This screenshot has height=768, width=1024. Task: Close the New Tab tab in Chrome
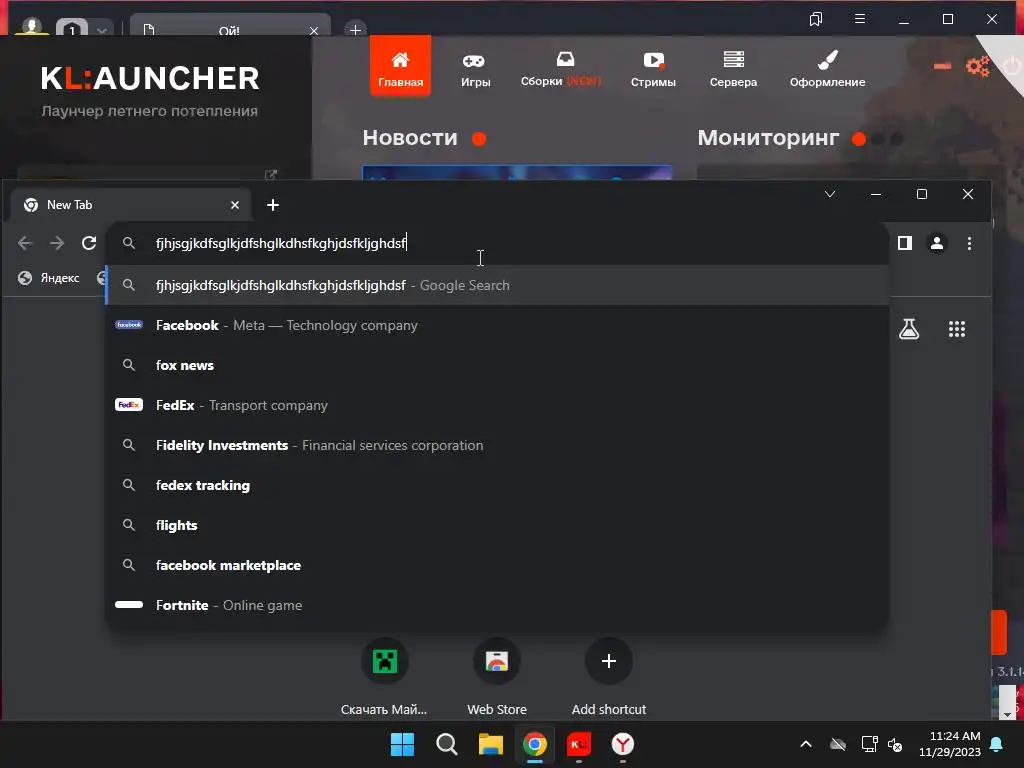234,205
